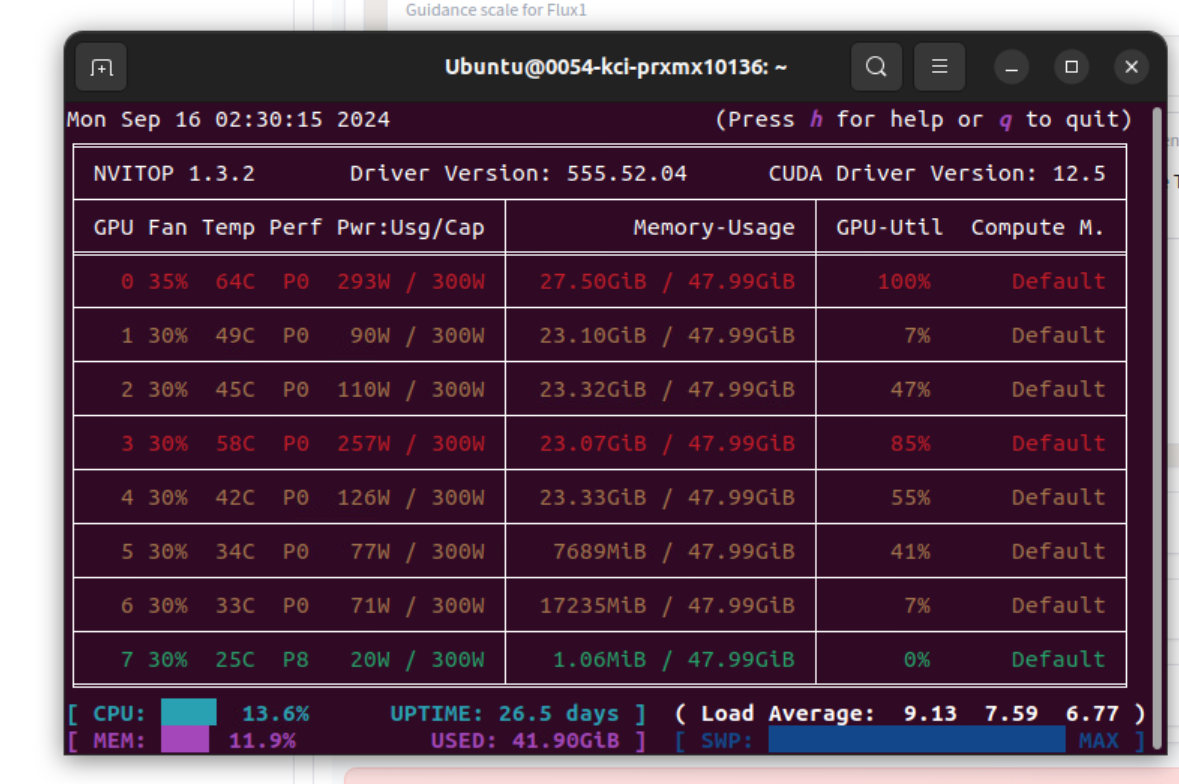Screen dimensions: 1179x784
Task: Click GPU 3 power 257W / 300W
Action: coord(411,443)
